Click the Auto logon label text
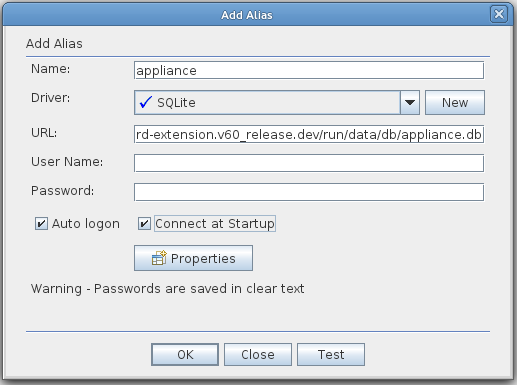This screenshot has height=385, width=517. point(86,223)
